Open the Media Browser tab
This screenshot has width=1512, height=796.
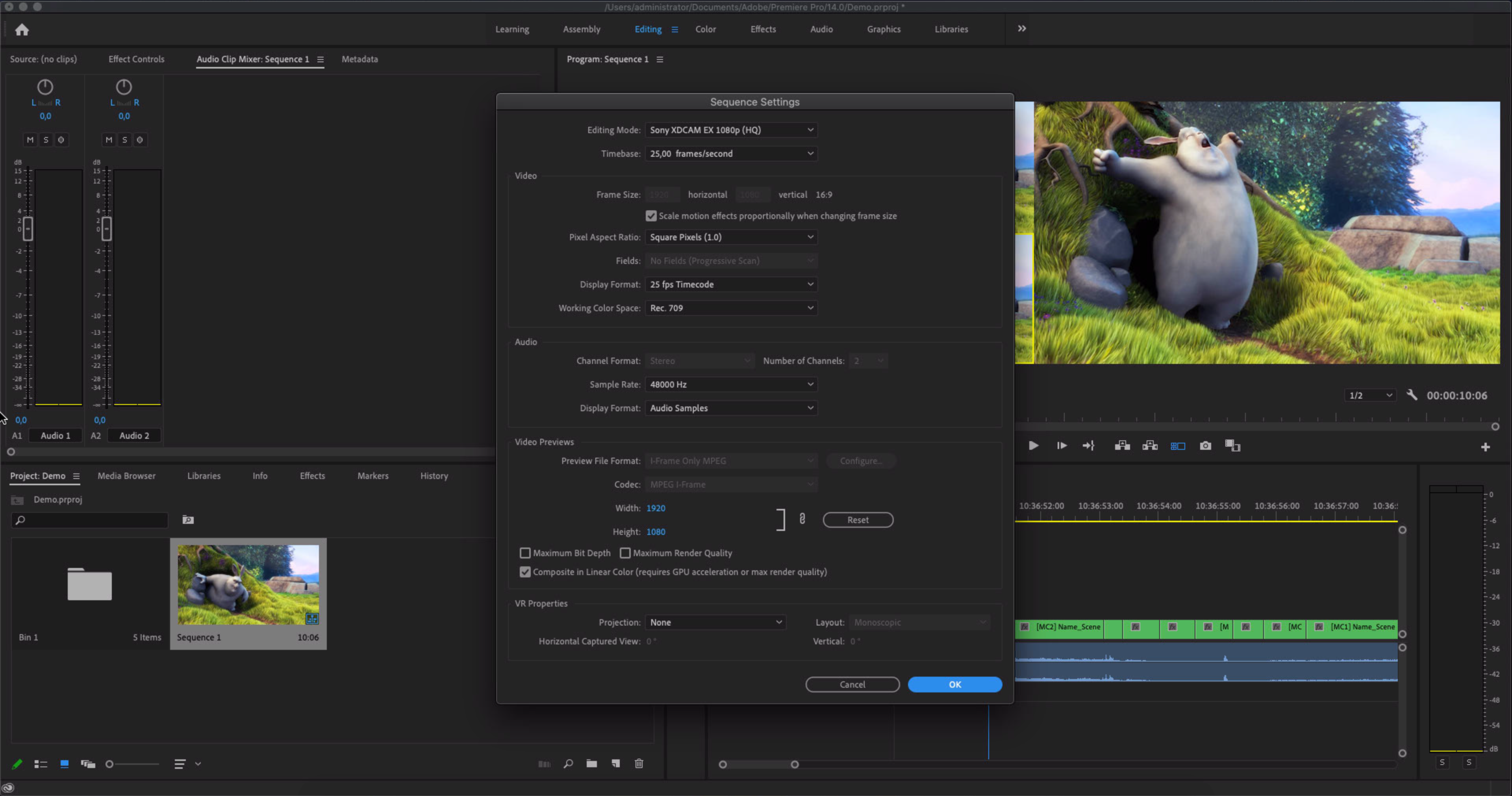(x=126, y=476)
